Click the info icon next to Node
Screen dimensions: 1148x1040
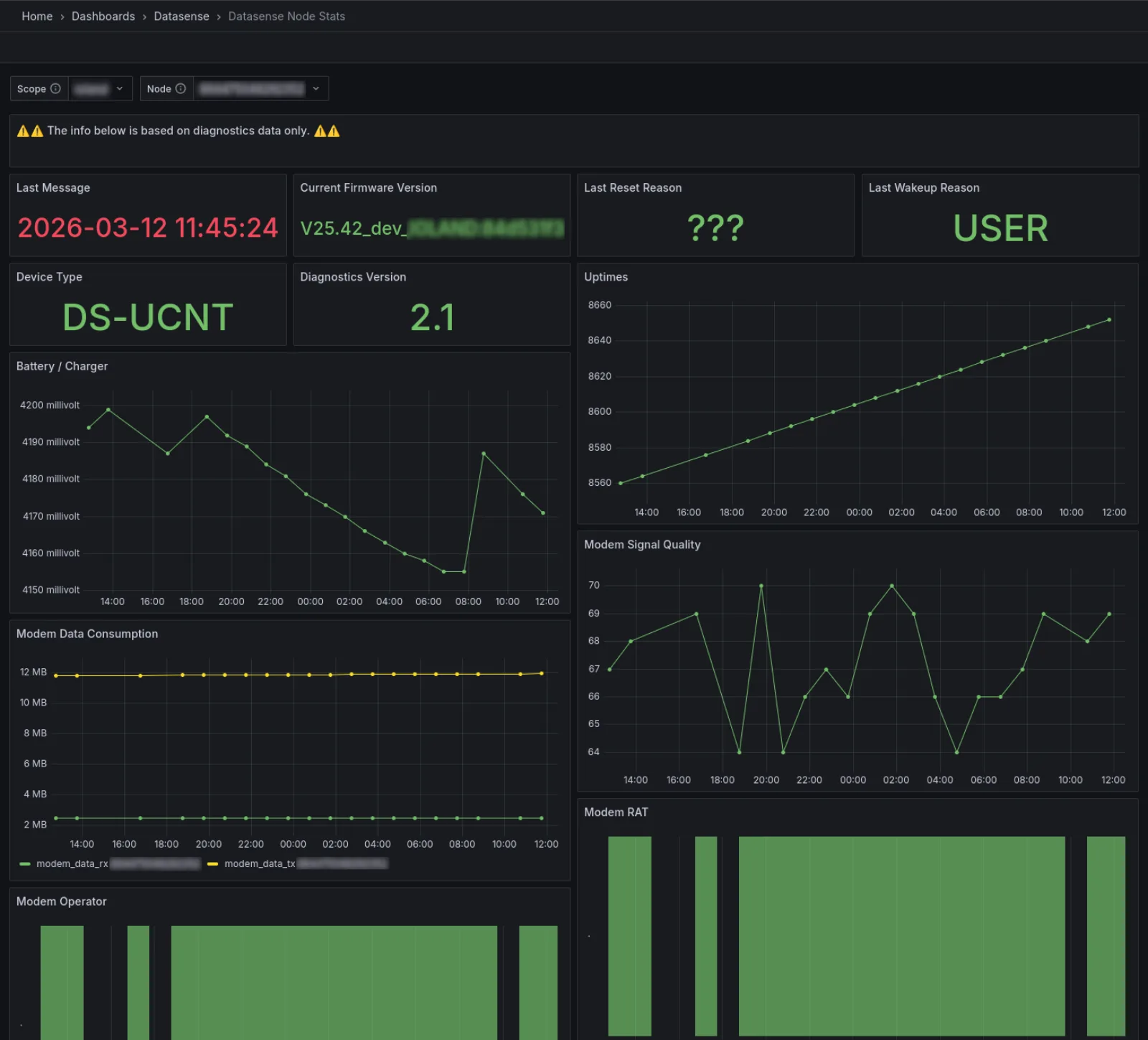pos(181,88)
